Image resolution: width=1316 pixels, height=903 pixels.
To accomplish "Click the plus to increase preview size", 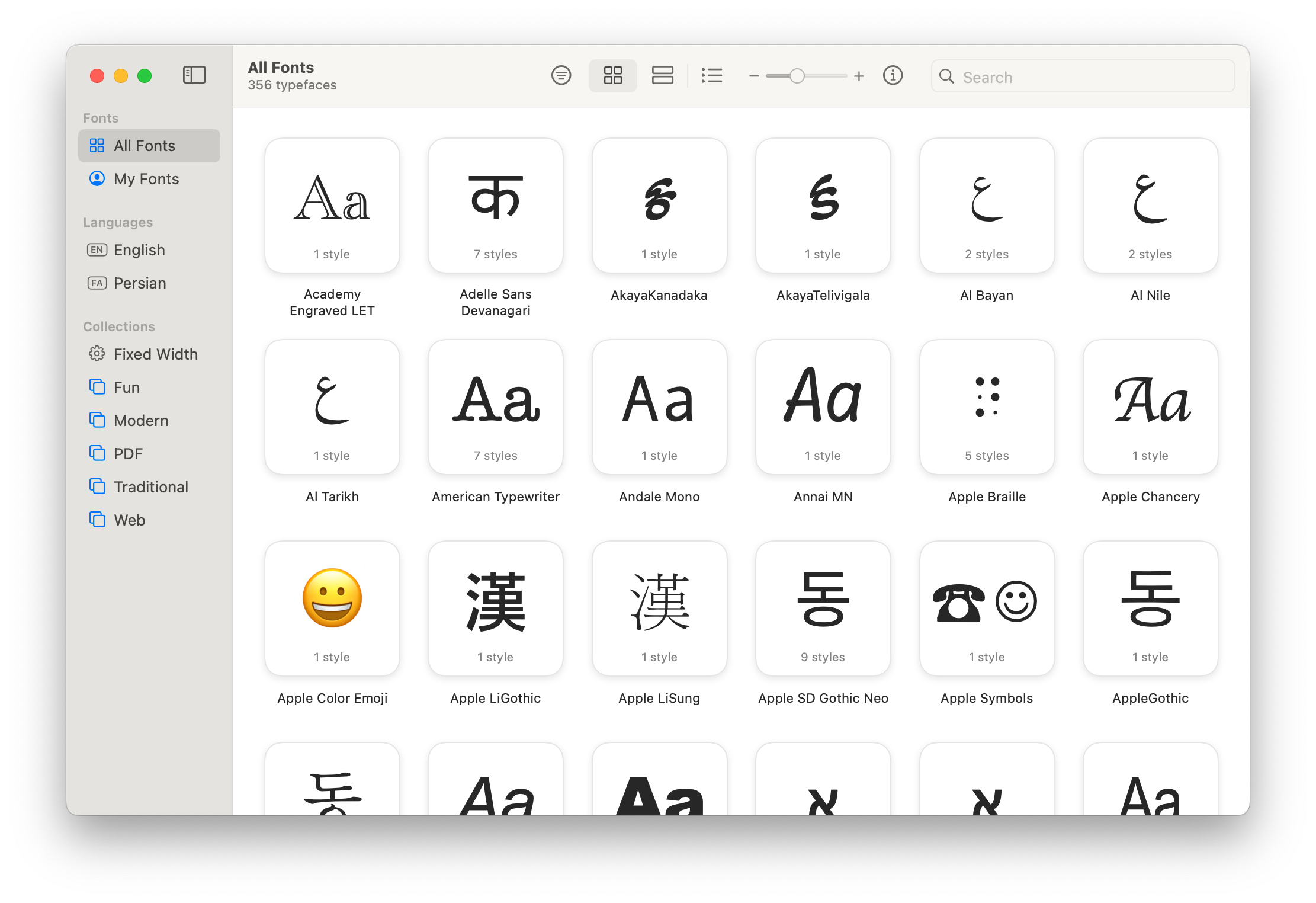I will coord(859,76).
